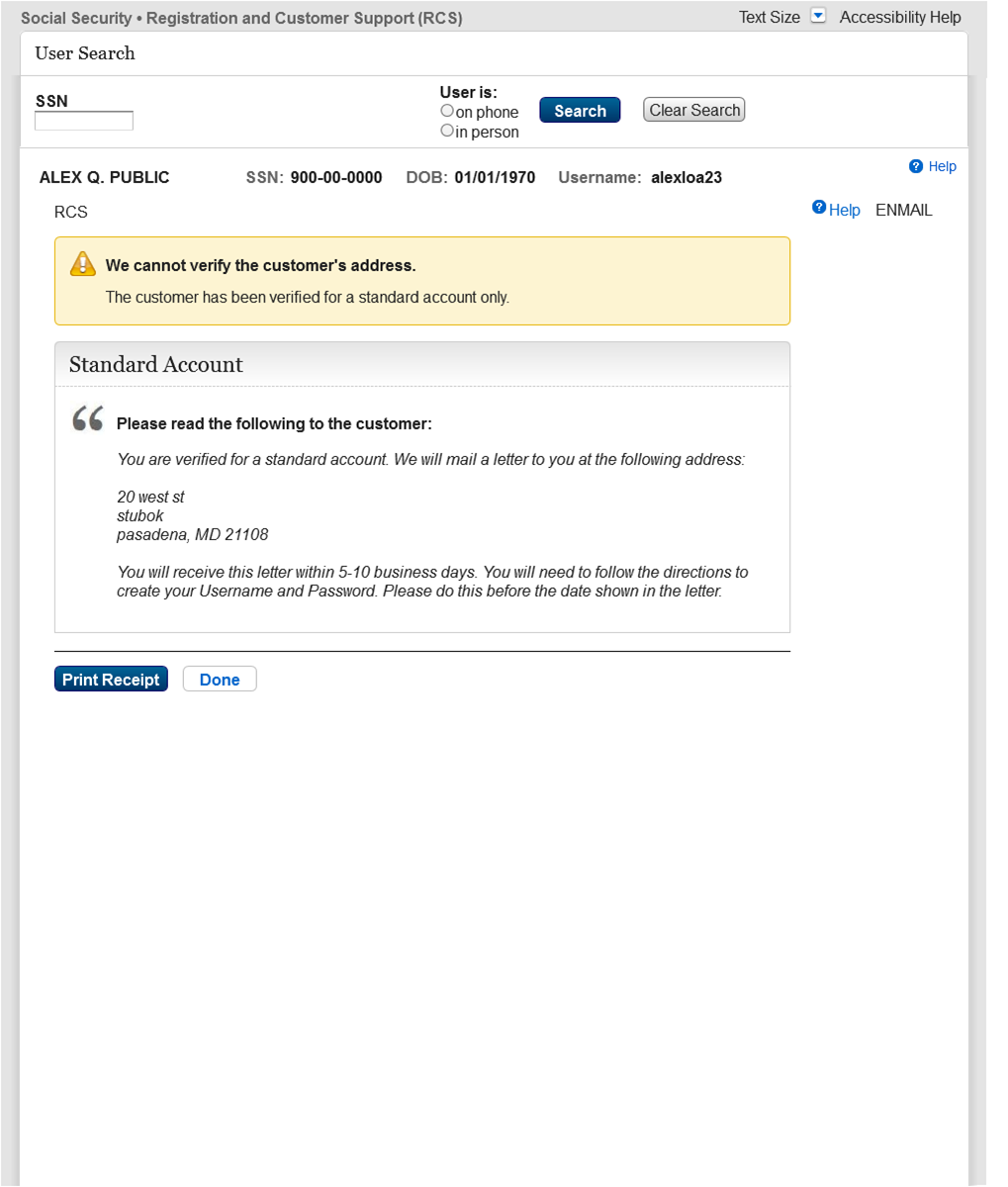
Task: Open the Accessibility Help link
Action: [900, 17]
